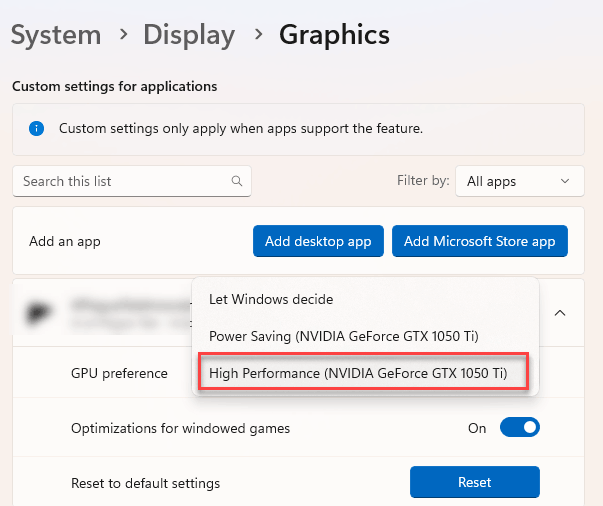Image resolution: width=603 pixels, height=506 pixels.
Task: Go to System breadcrumb
Action: pyautogui.click(x=56, y=35)
